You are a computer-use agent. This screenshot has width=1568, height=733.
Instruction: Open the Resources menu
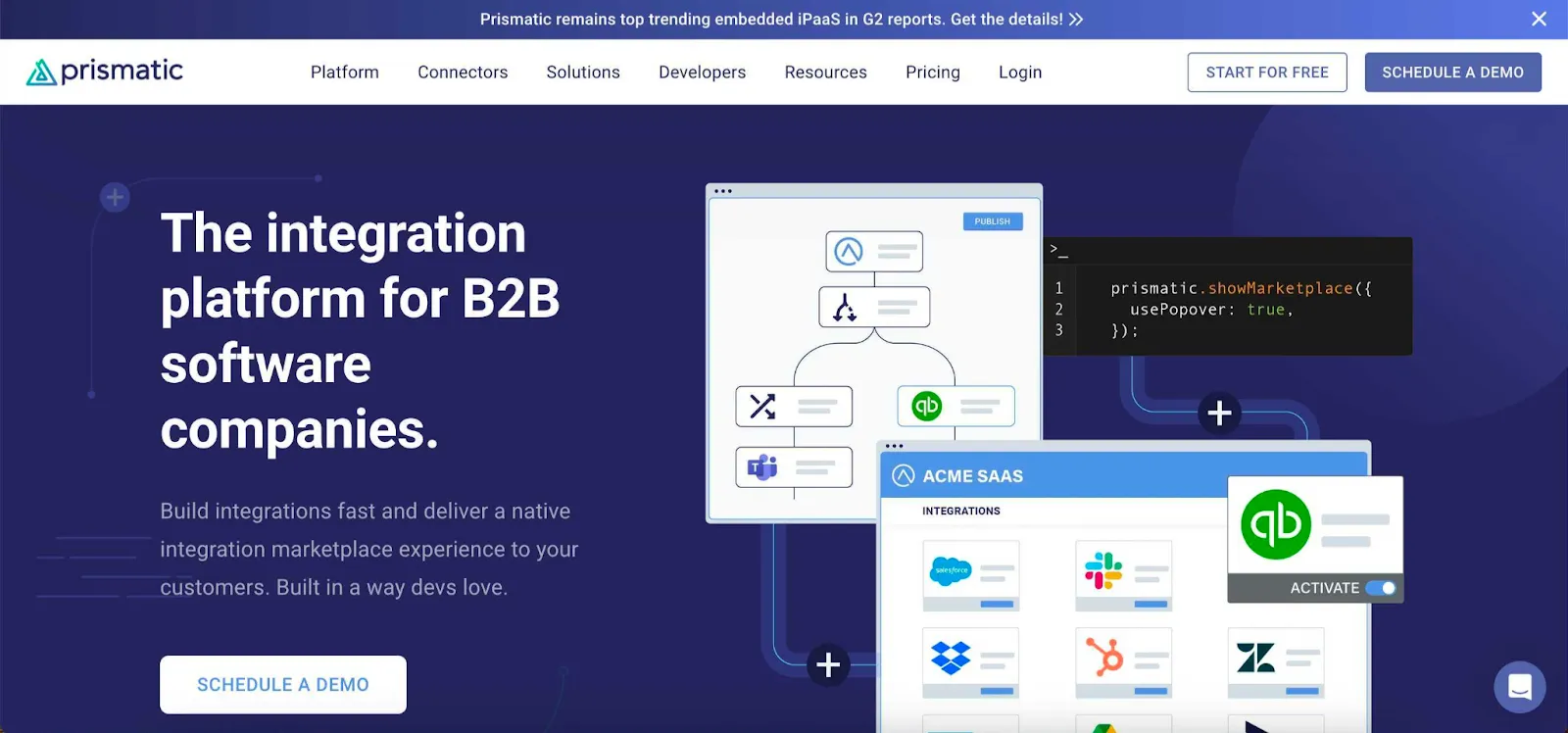pos(826,73)
